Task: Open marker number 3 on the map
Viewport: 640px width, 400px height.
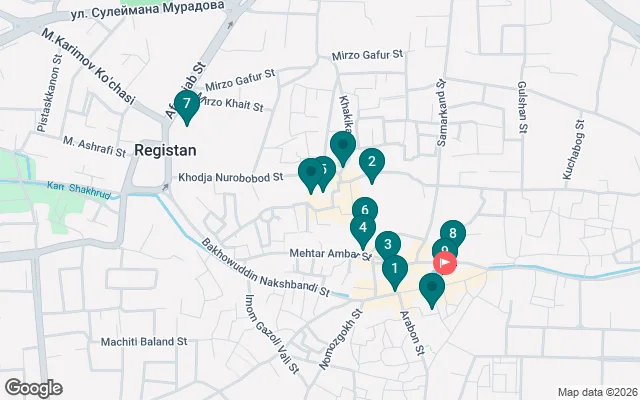Action: tap(387, 244)
